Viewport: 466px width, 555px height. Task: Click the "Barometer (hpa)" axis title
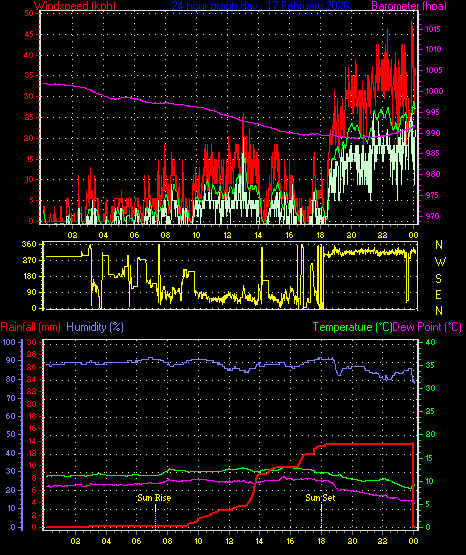click(x=409, y=6)
